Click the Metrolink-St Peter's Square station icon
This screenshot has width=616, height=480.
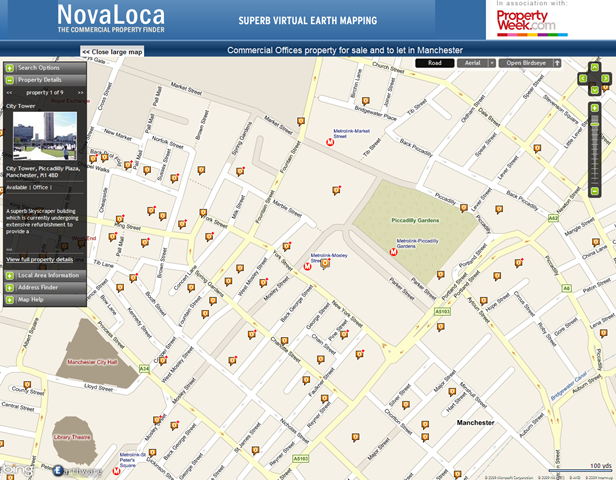(116, 471)
